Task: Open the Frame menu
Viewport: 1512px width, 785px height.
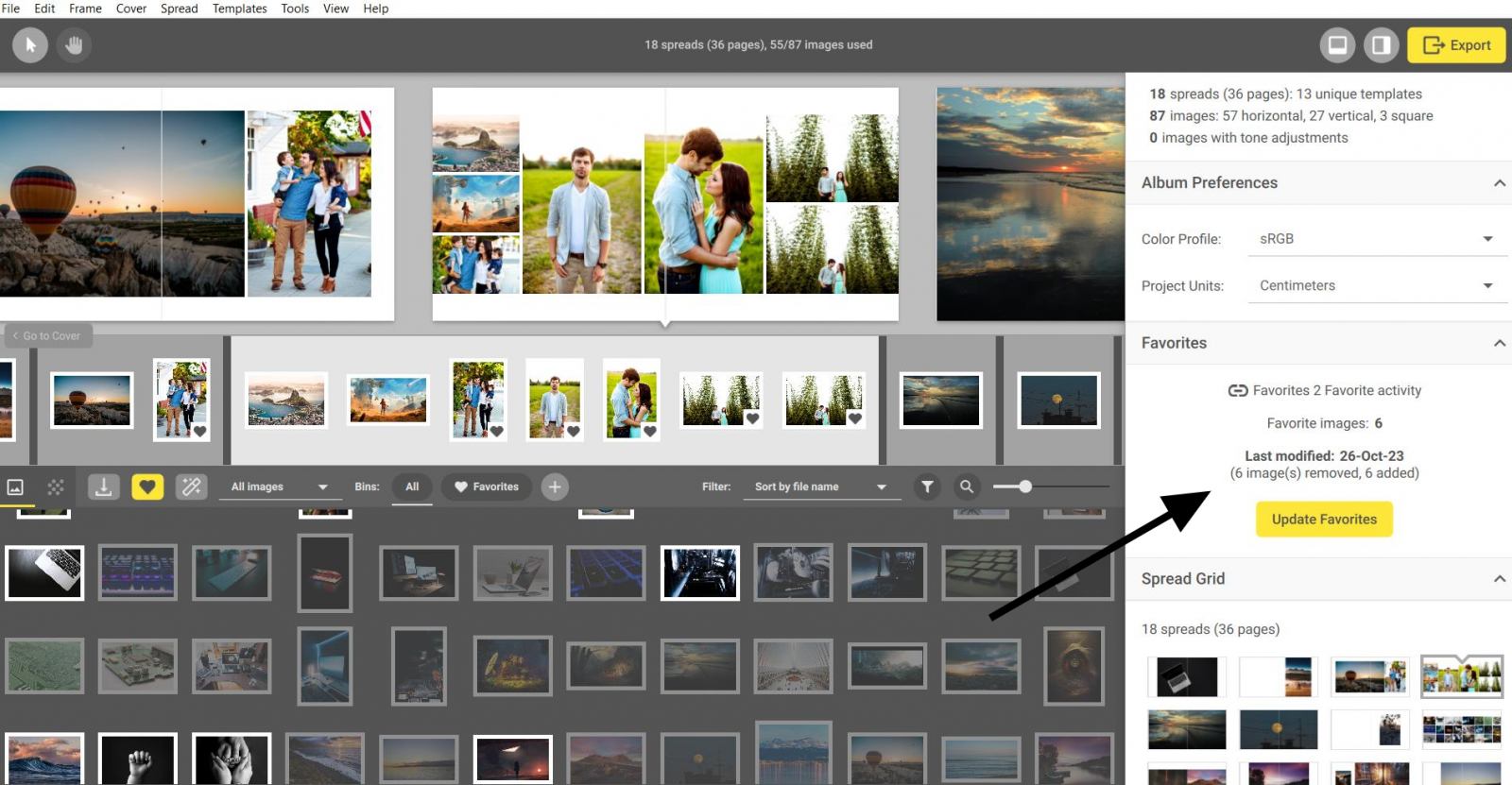Action: (85, 9)
